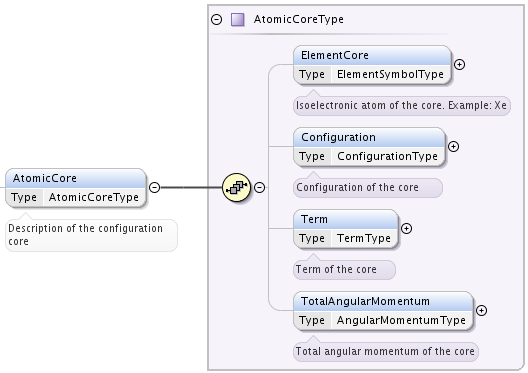
Task: Select the TotalAngularMomentum element header
Action: pos(384,301)
